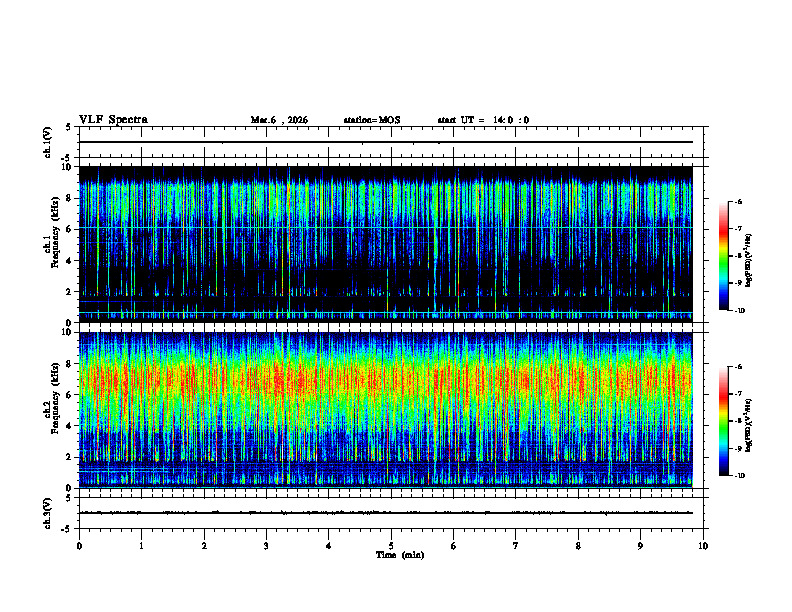The height and width of the screenshot is (612, 792).
Task: Click the ch.2 color bar "log(PSD)" unit label
Action: [749, 425]
